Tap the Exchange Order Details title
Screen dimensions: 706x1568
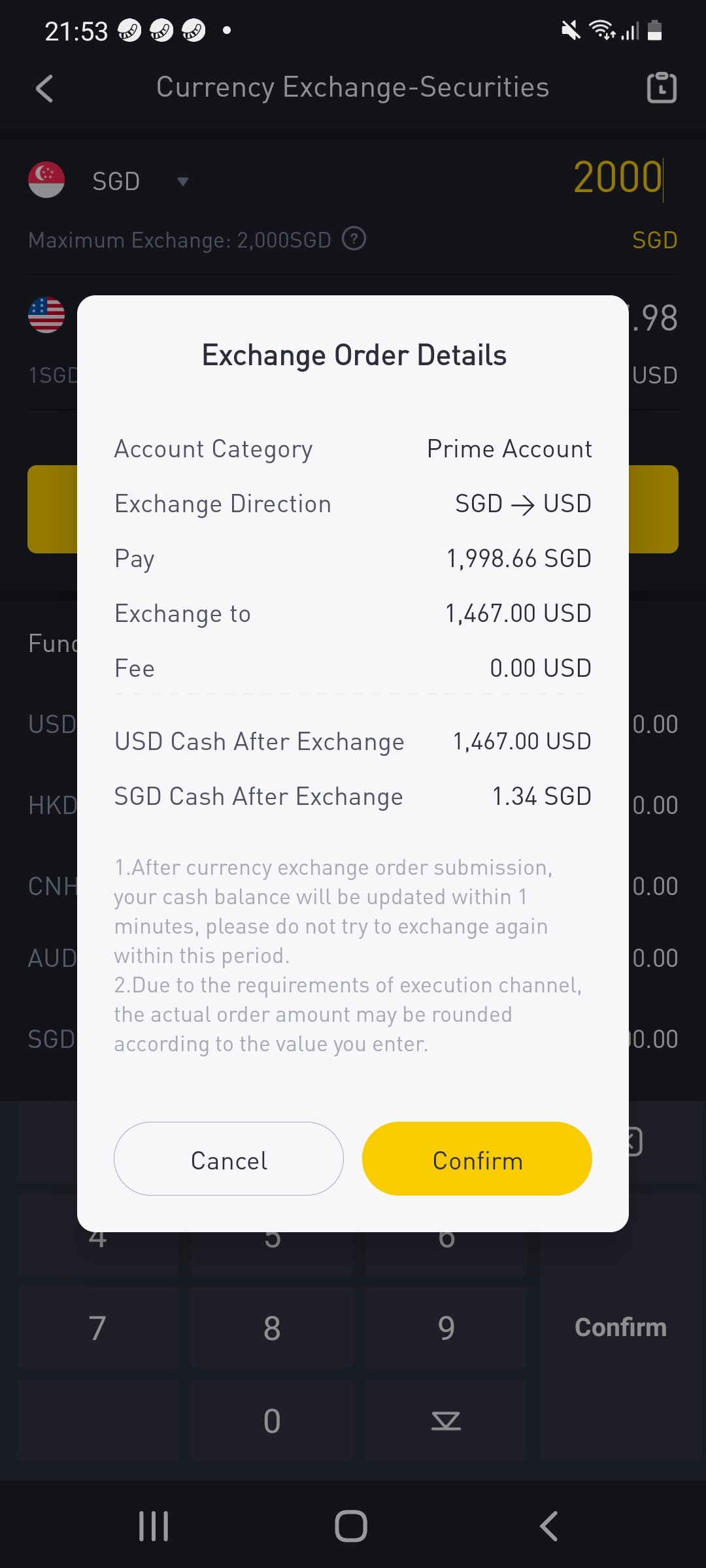click(354, 355)
